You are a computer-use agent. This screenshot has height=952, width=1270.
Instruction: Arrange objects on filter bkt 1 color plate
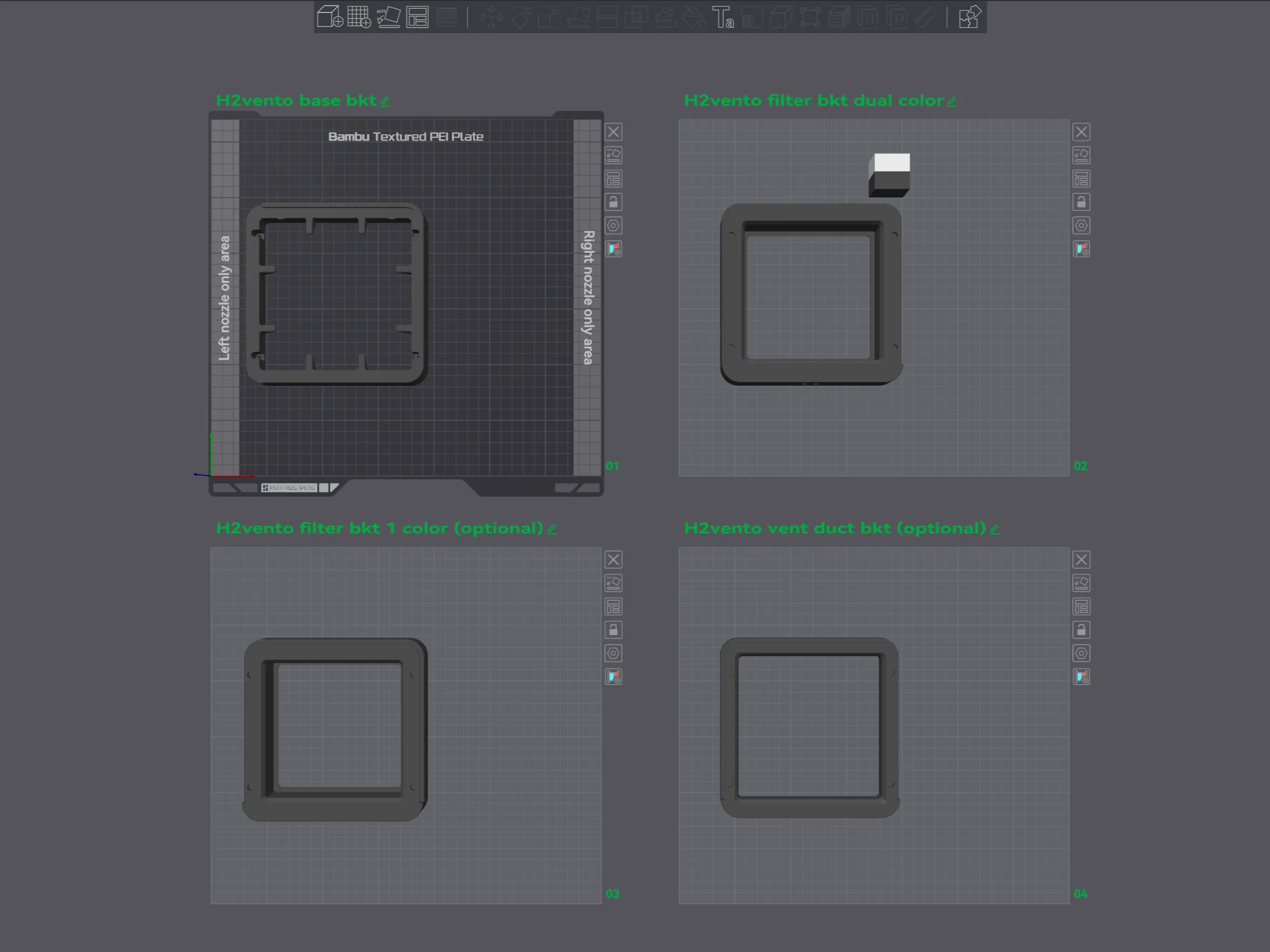(x=613, y=606)
